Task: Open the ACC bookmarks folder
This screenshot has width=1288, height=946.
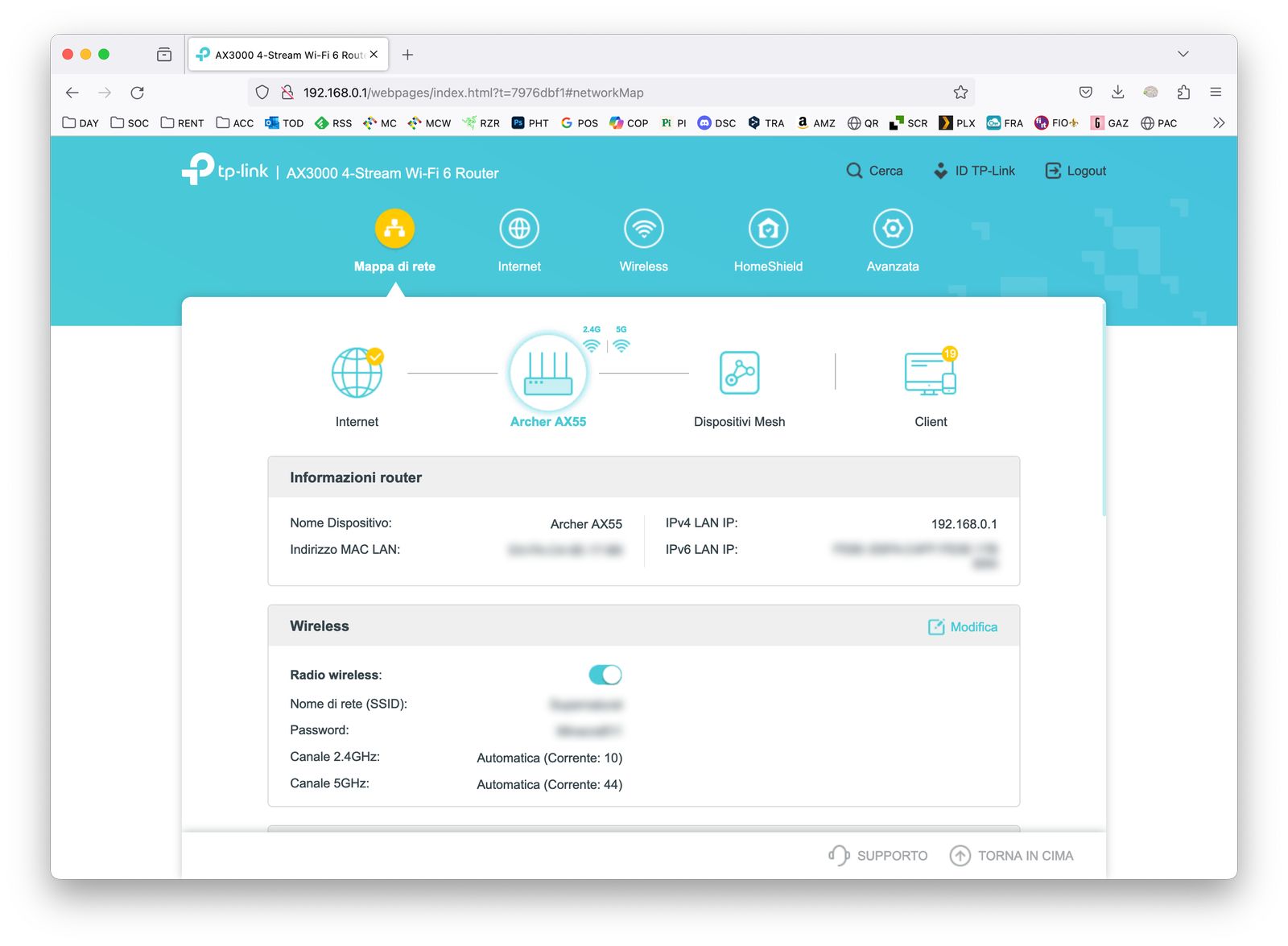Action: (235, 123)
